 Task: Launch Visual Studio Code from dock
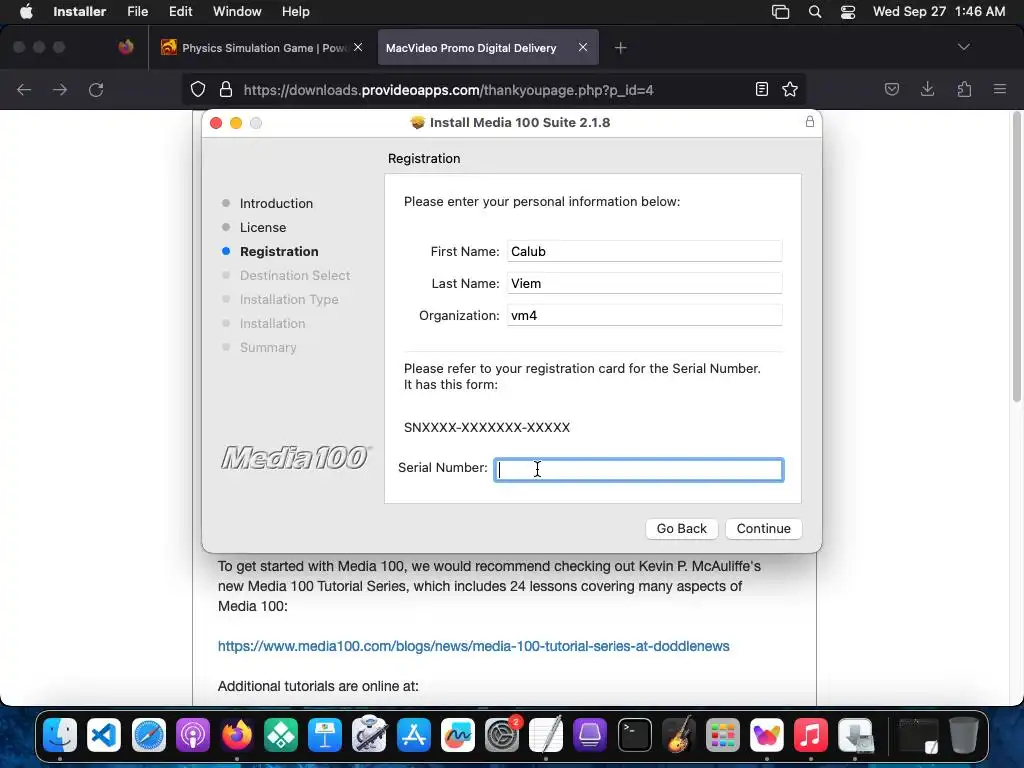(104, 734)
